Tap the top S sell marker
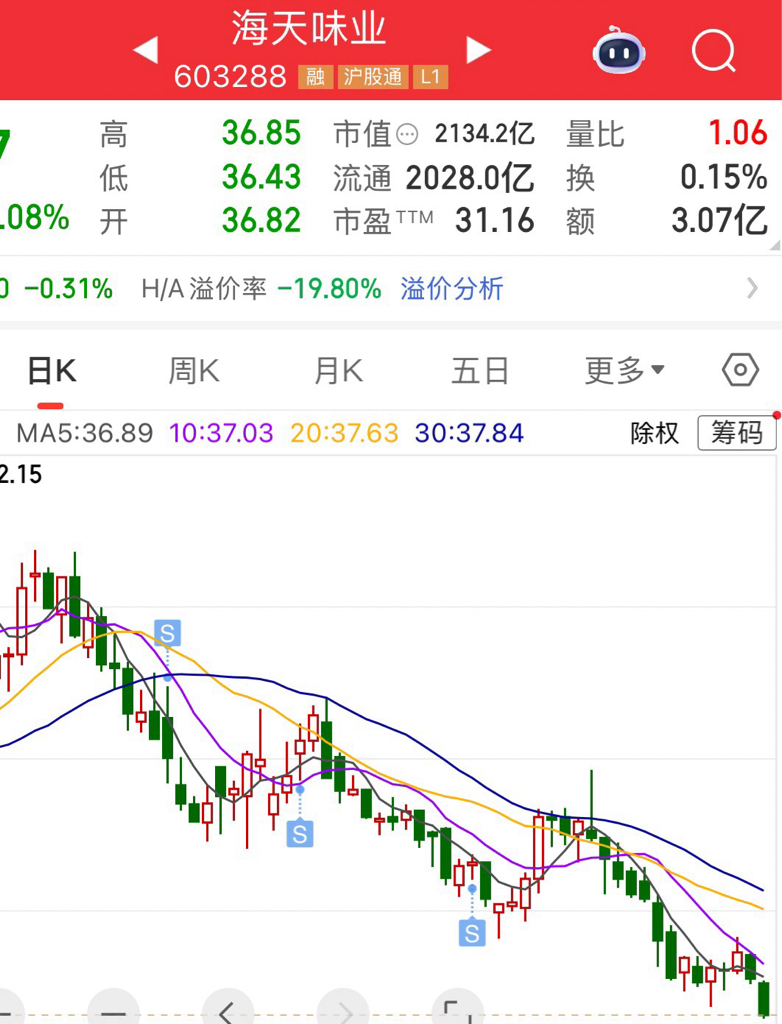The height and width of the screenshot is (1024, 782). point(167,633)
